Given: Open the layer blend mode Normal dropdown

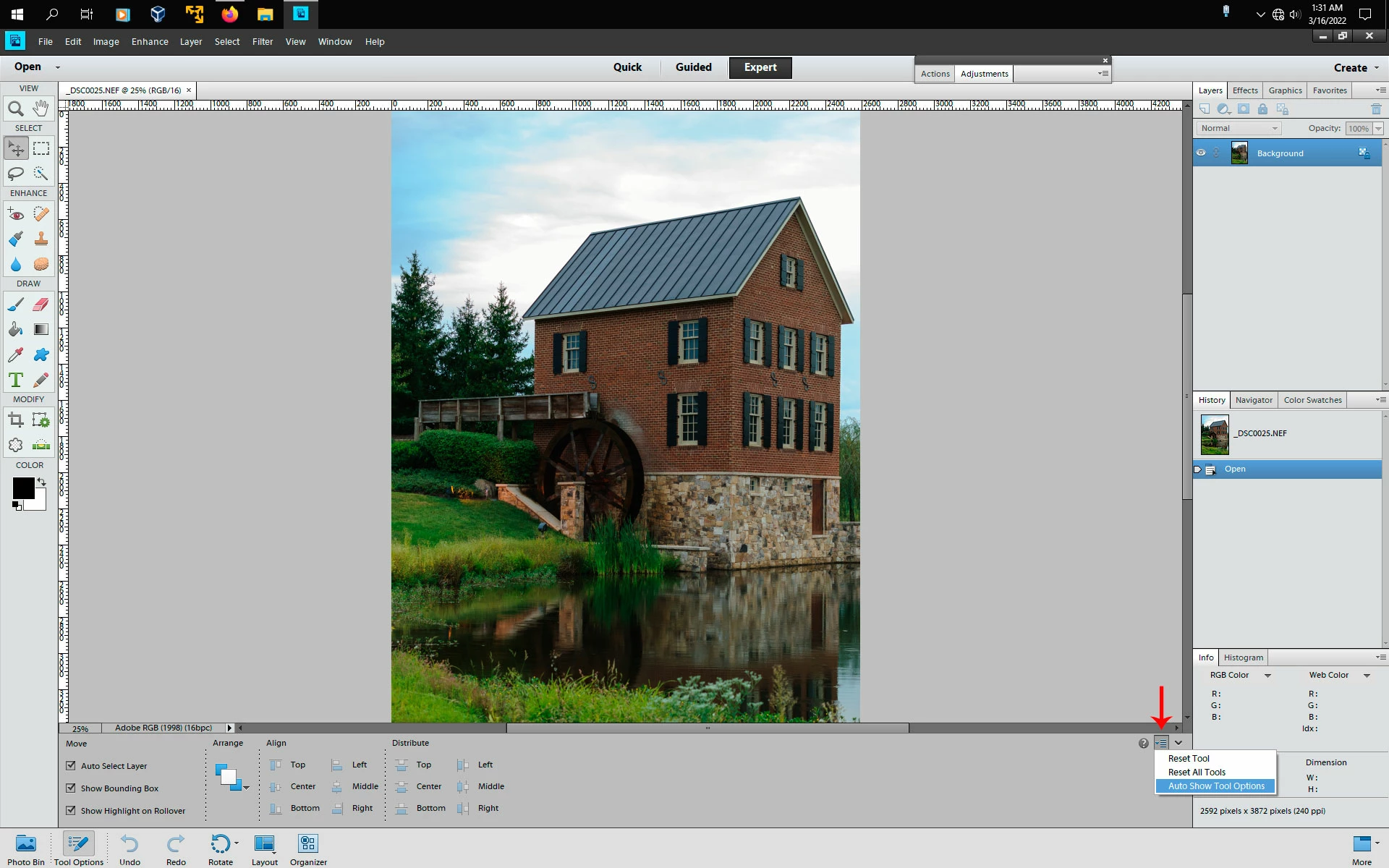Looking at the screenshot, I should click(1239, 128).
